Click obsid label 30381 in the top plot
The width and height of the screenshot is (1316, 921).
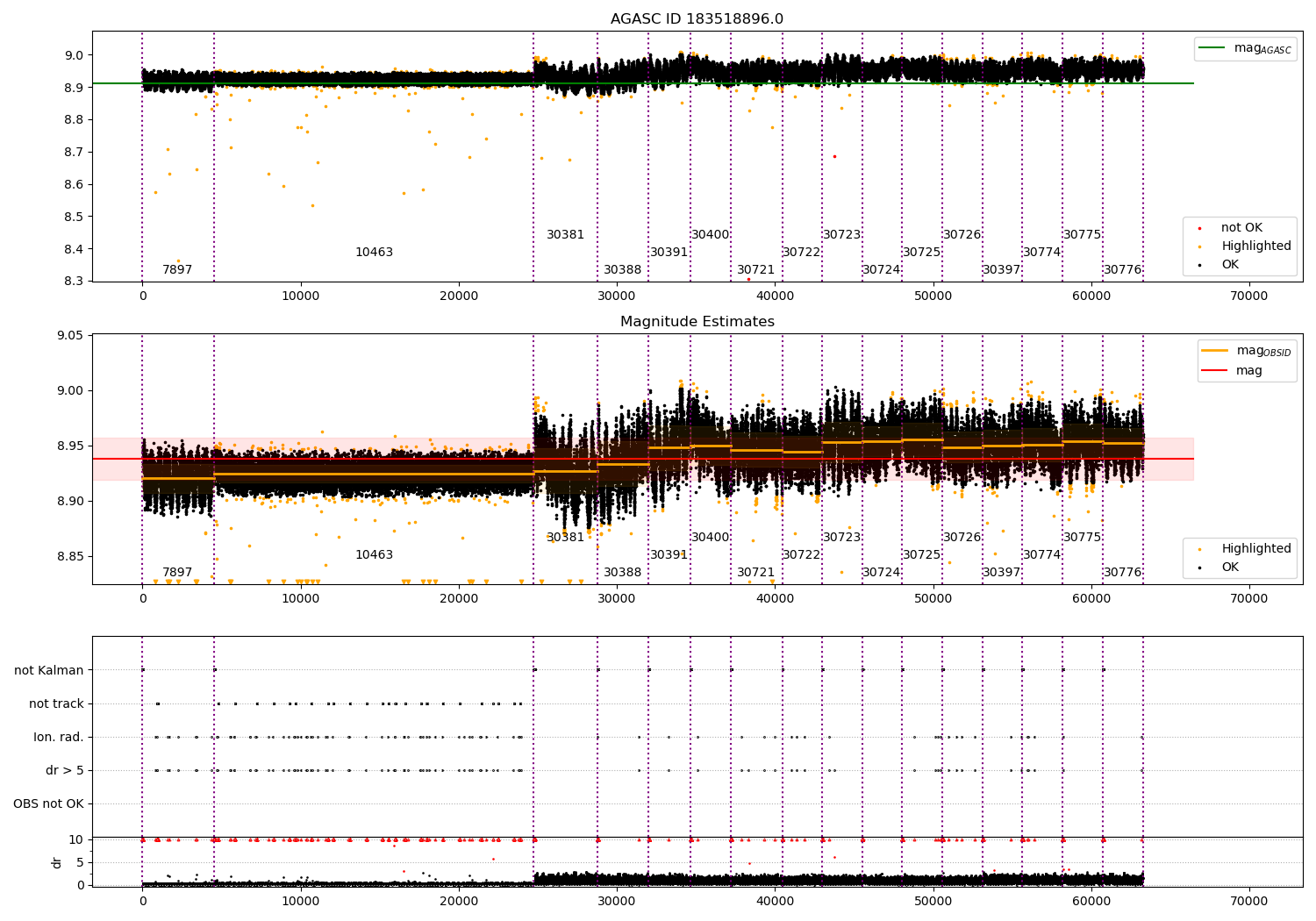click(x=565, y=235)
